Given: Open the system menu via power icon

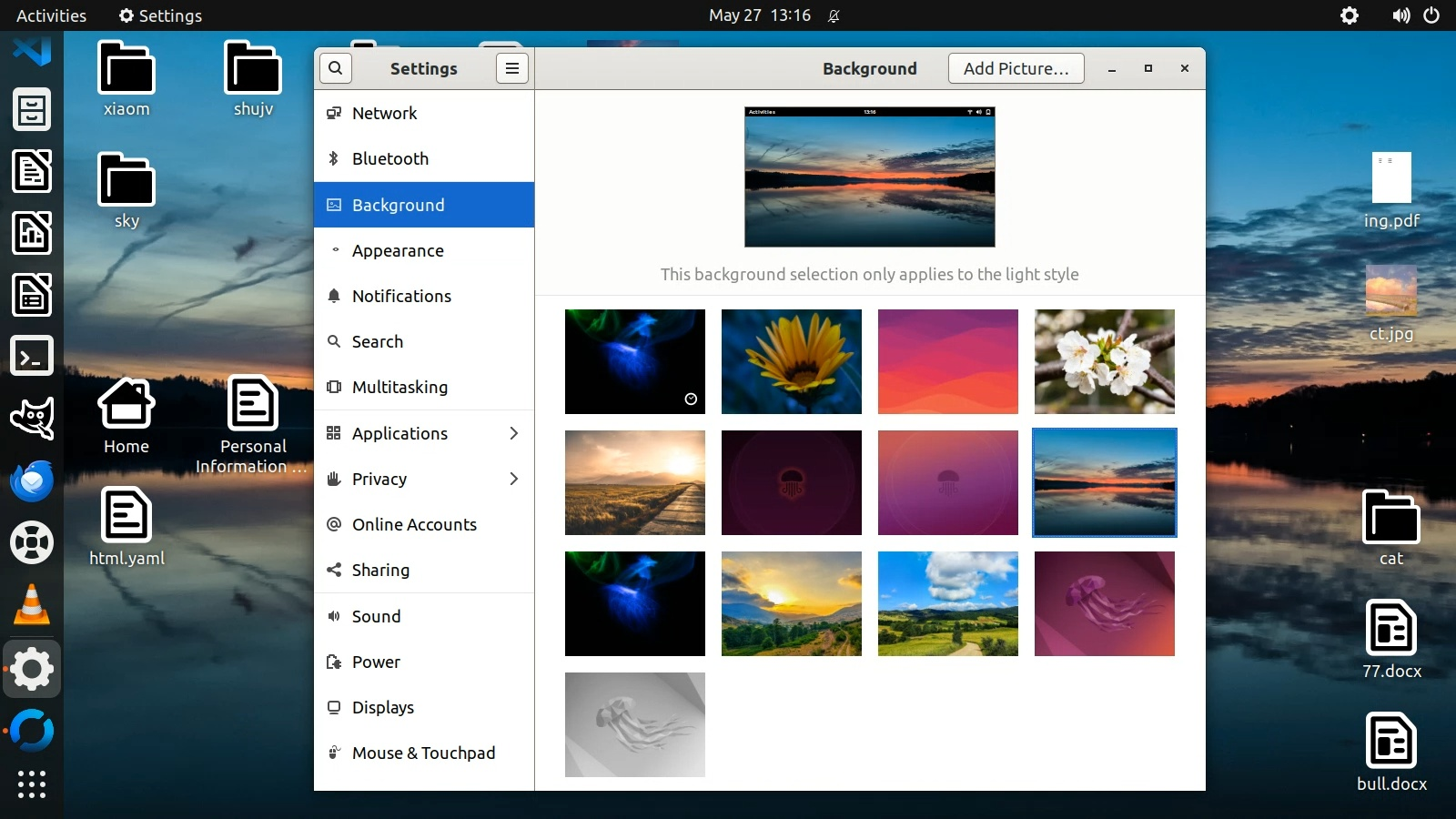Looking at the screenshot, I should (1431, 15).
